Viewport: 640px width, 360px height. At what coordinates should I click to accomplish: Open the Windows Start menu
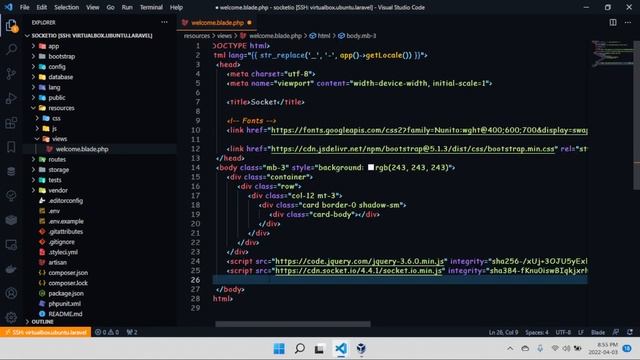[279, 349]
